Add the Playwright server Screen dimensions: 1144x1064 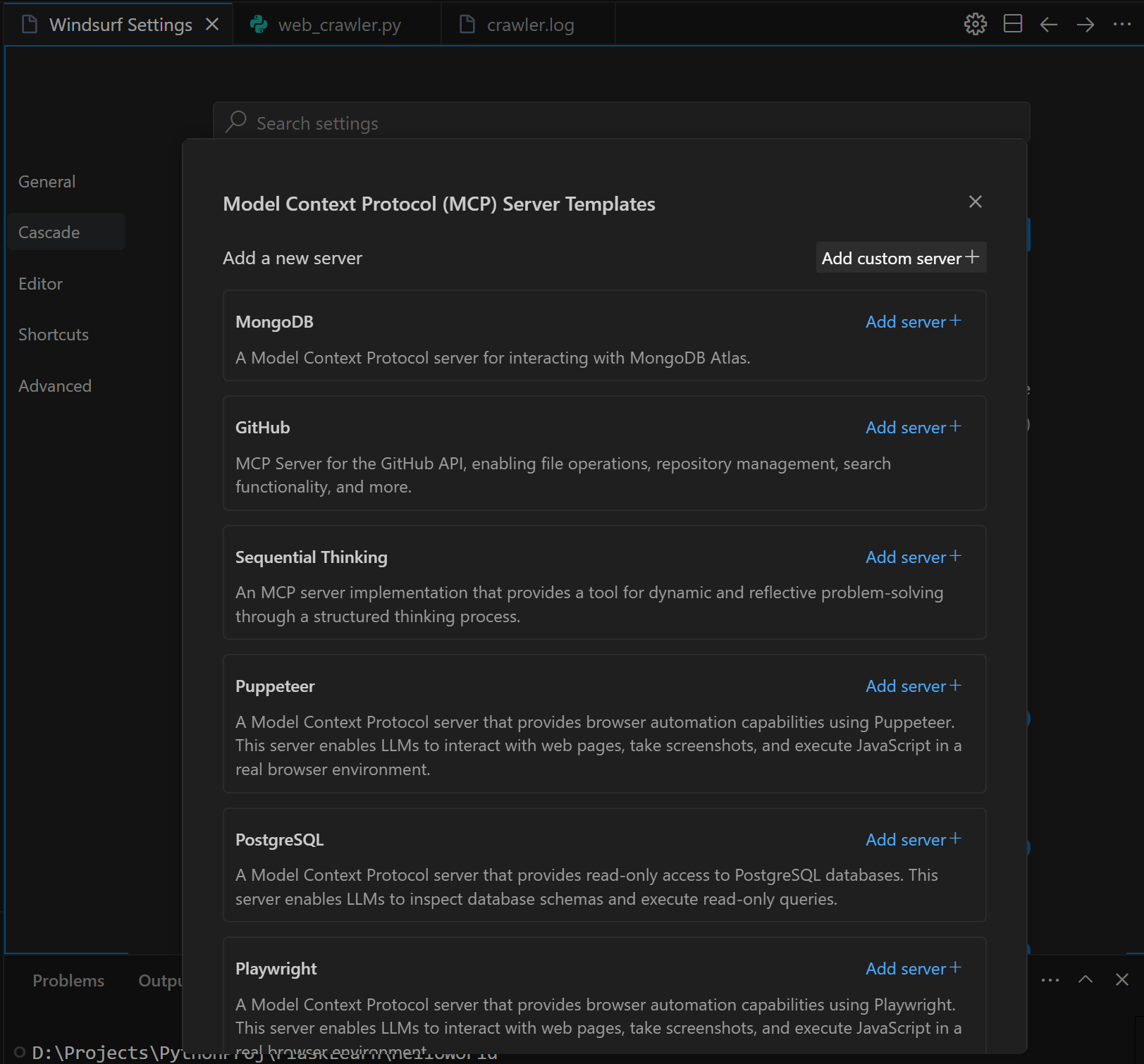point(914,969)
